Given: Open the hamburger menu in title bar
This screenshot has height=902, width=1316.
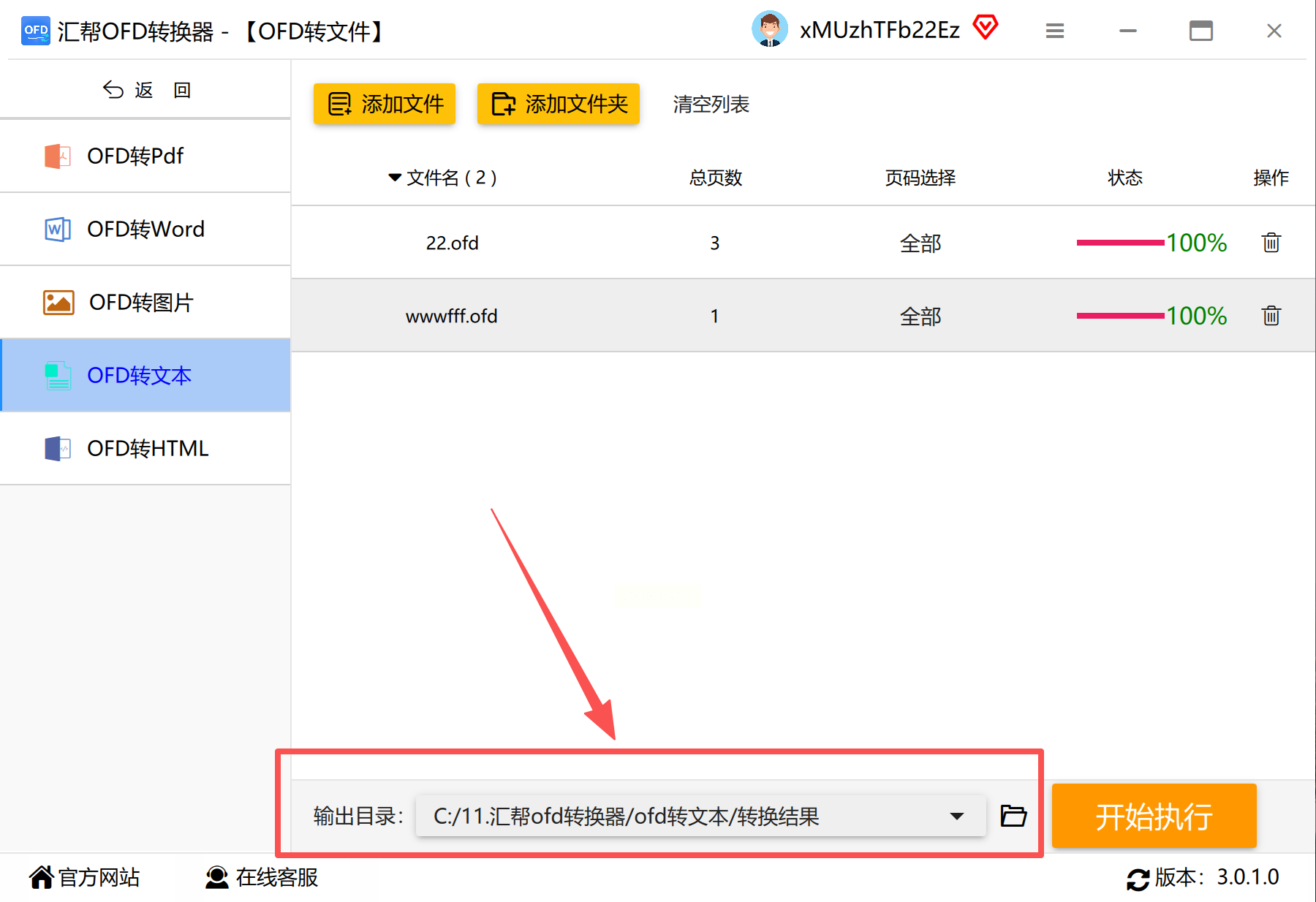Looking at the screenshot, I should click(1055, 31).
